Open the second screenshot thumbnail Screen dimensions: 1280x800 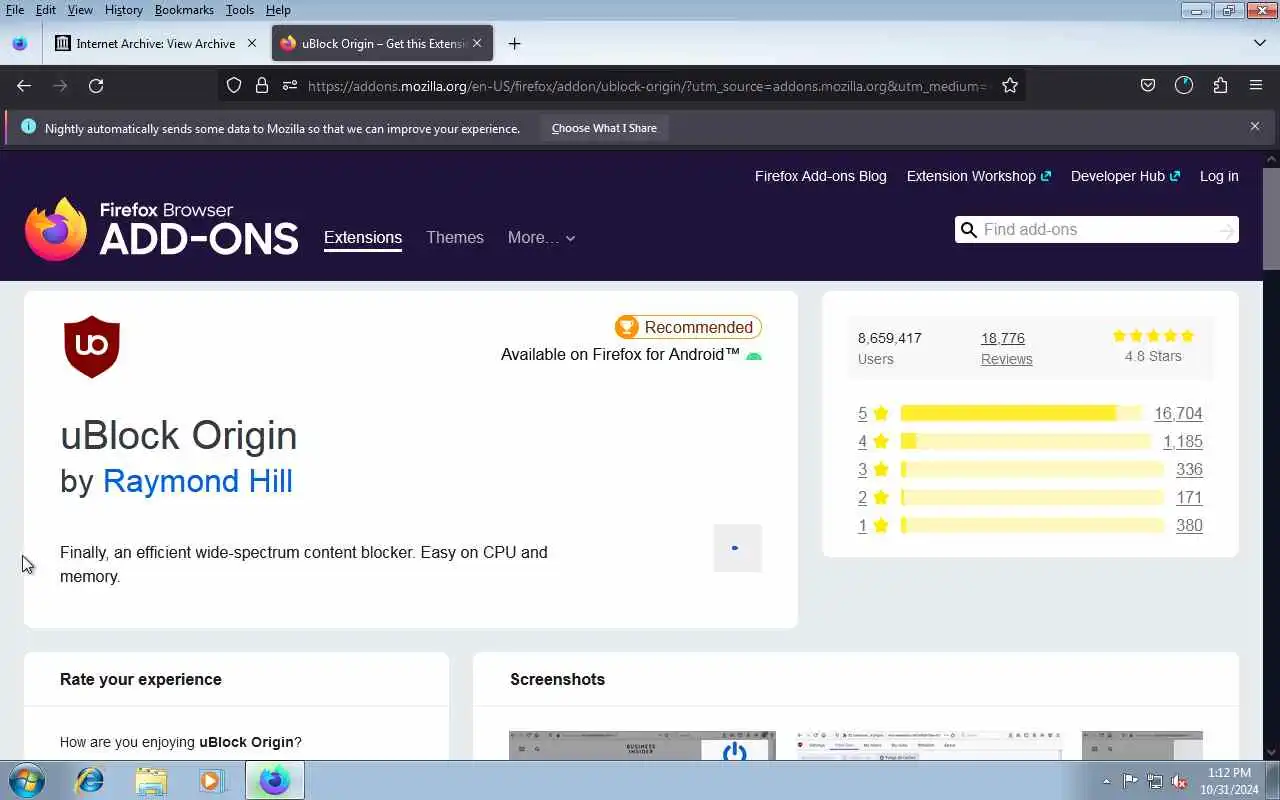929,745
